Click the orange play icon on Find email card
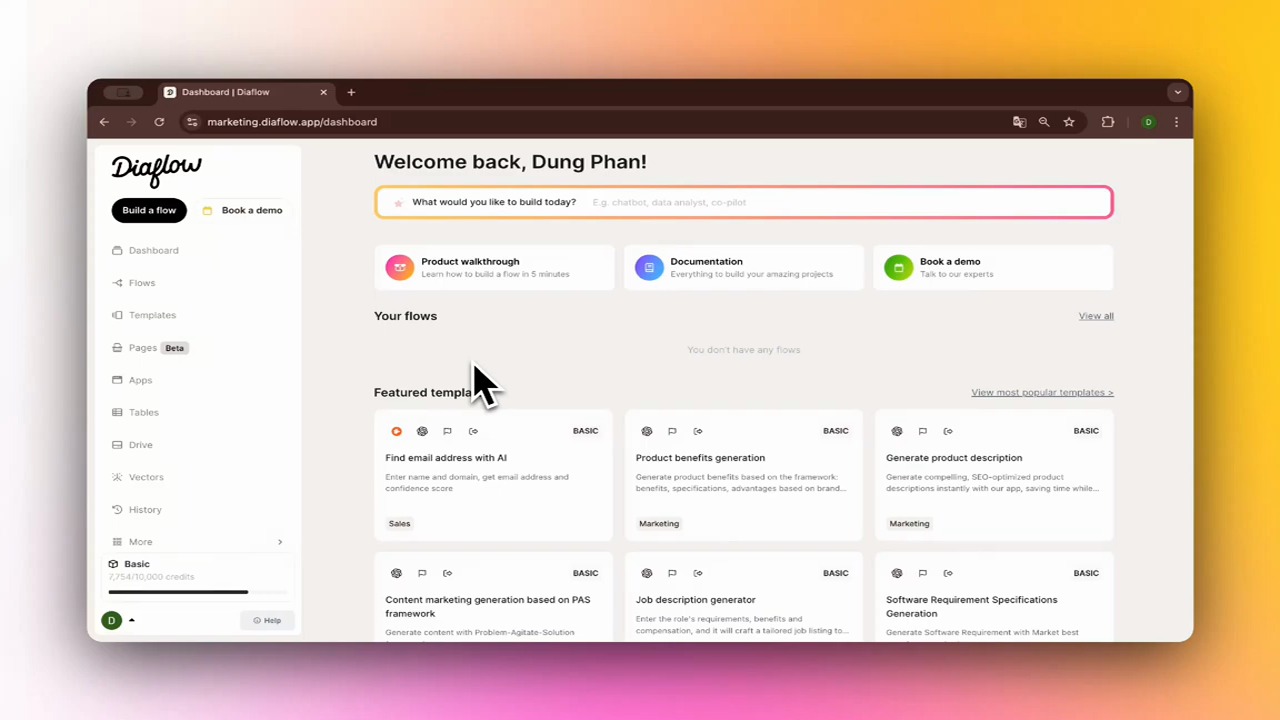 397,431
